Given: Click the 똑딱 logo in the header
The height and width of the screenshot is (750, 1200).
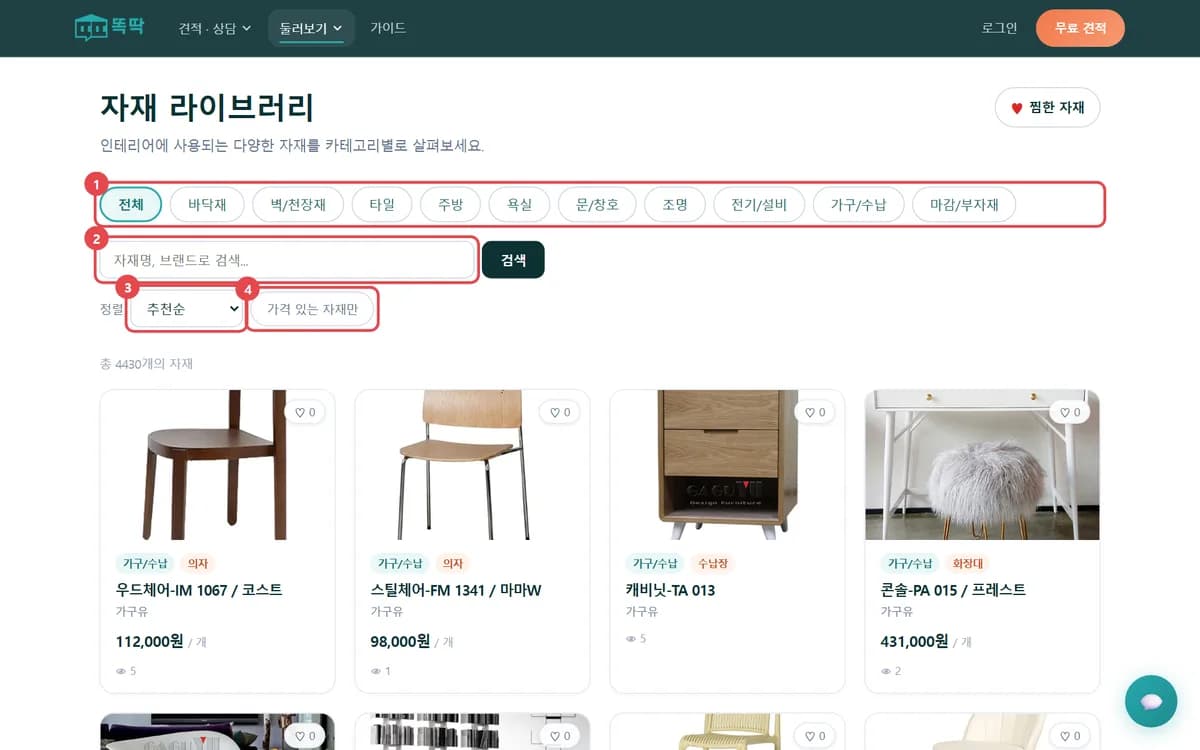Looking at the screenshot, I should (x=109, y=27).
